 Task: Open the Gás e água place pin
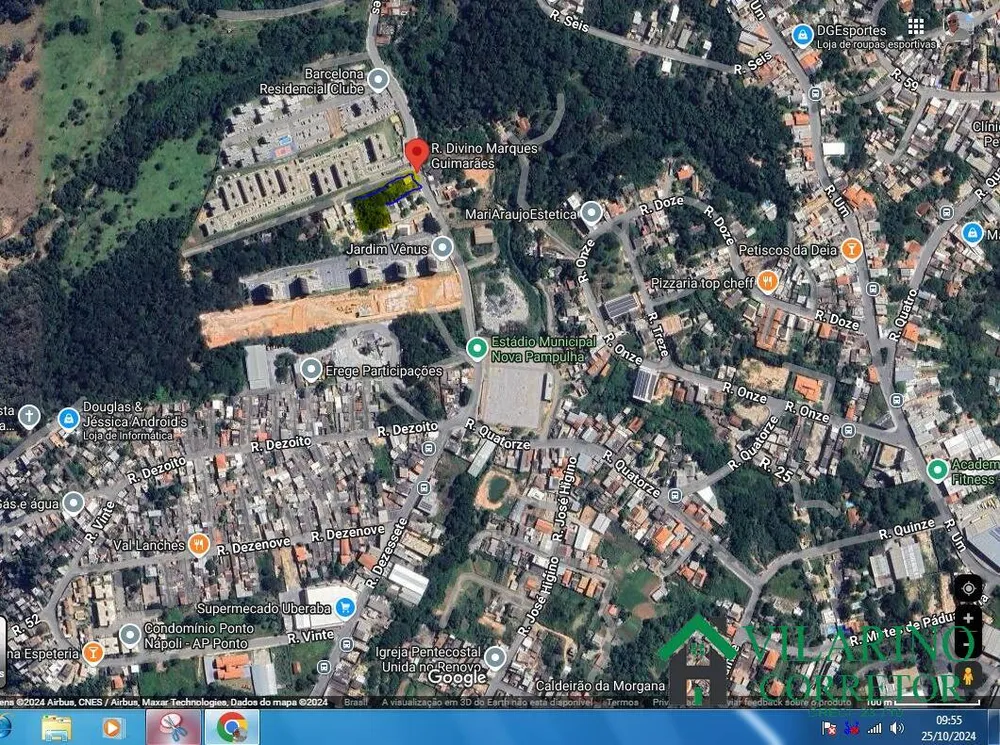pos(73,503)
